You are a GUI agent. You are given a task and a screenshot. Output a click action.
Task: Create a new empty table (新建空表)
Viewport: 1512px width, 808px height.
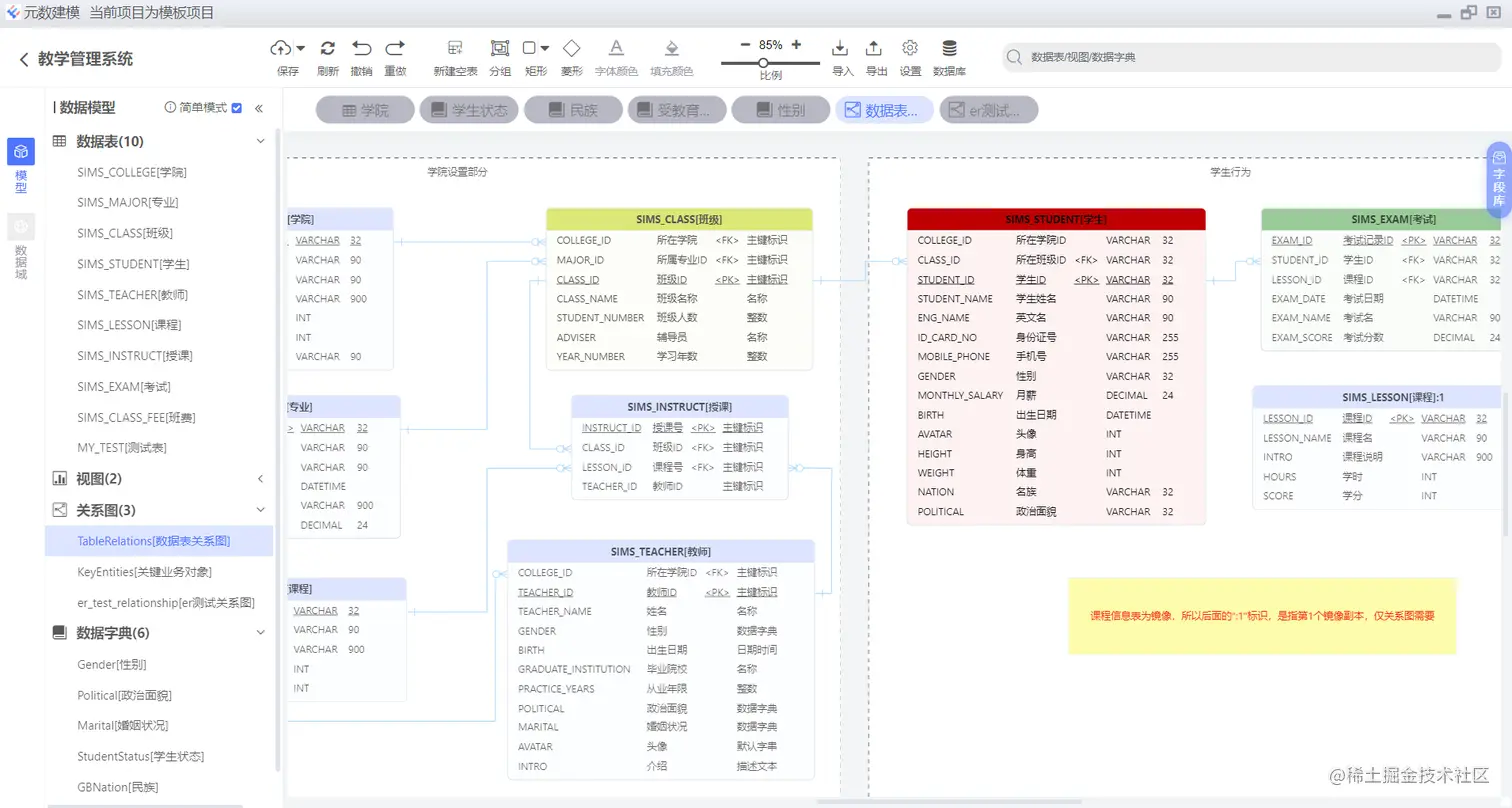455,47
